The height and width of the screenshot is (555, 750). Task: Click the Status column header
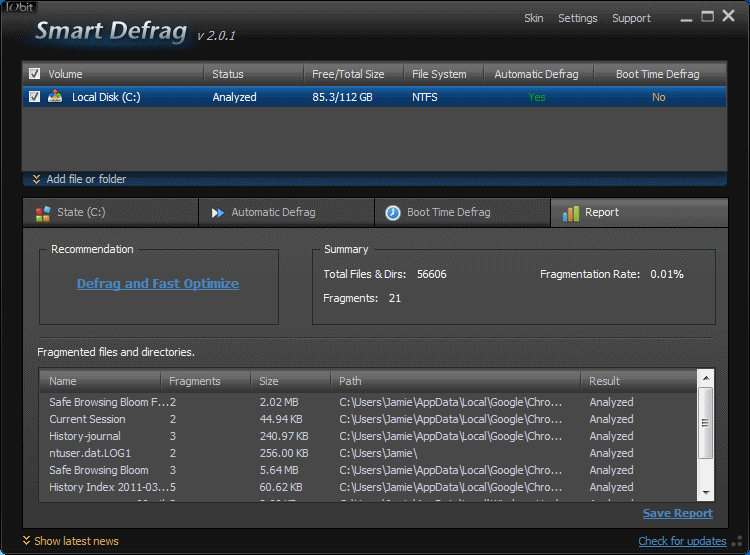(x=254, y=74)
